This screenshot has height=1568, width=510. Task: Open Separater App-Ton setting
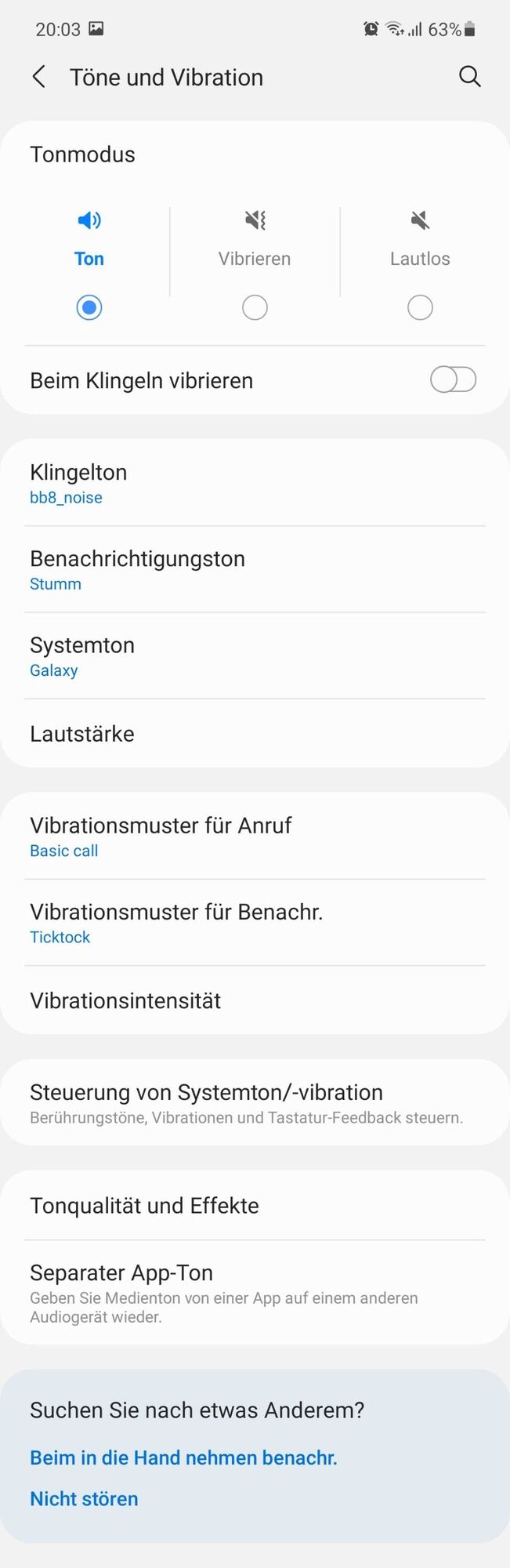(x=255, y=1292)
